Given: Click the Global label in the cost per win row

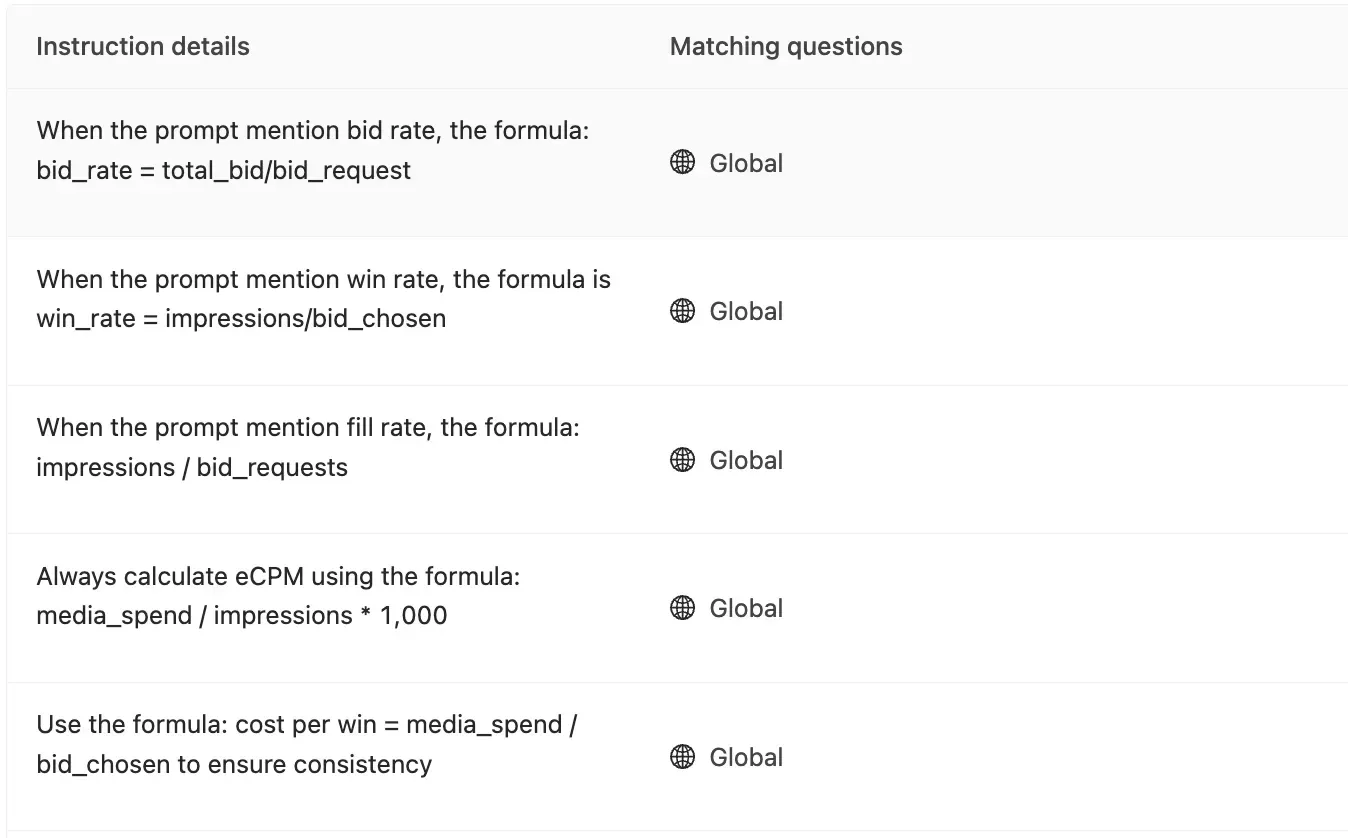Looking at the screenshot, I should 746,757.
